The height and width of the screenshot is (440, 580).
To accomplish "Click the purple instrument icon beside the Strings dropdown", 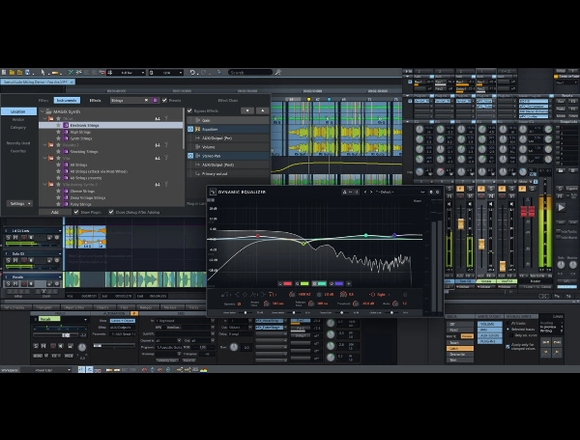I will [155, 100].
